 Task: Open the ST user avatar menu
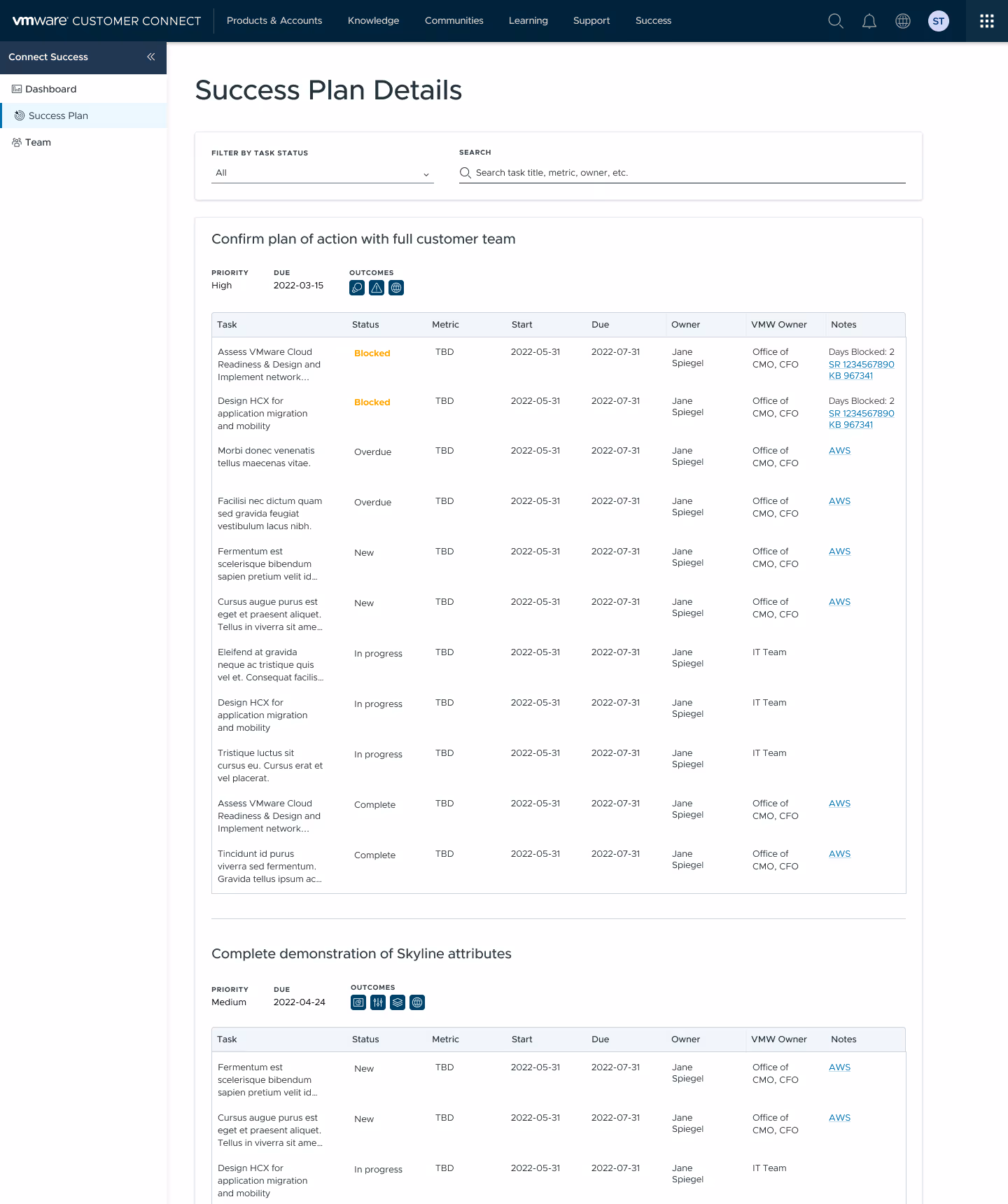pos(938,21)
